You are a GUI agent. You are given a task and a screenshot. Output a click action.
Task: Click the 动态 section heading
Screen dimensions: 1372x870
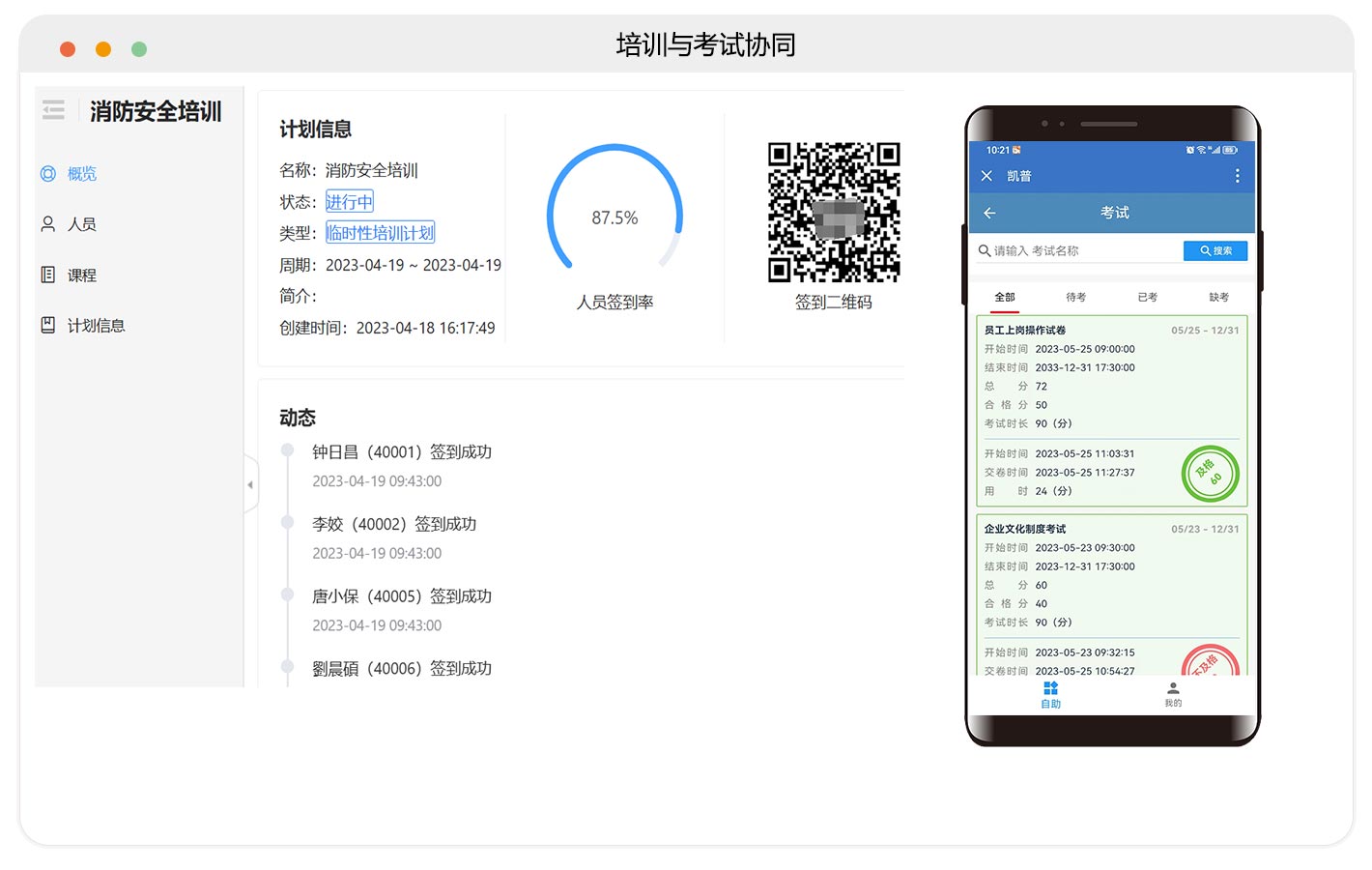[x=298, y=418]
